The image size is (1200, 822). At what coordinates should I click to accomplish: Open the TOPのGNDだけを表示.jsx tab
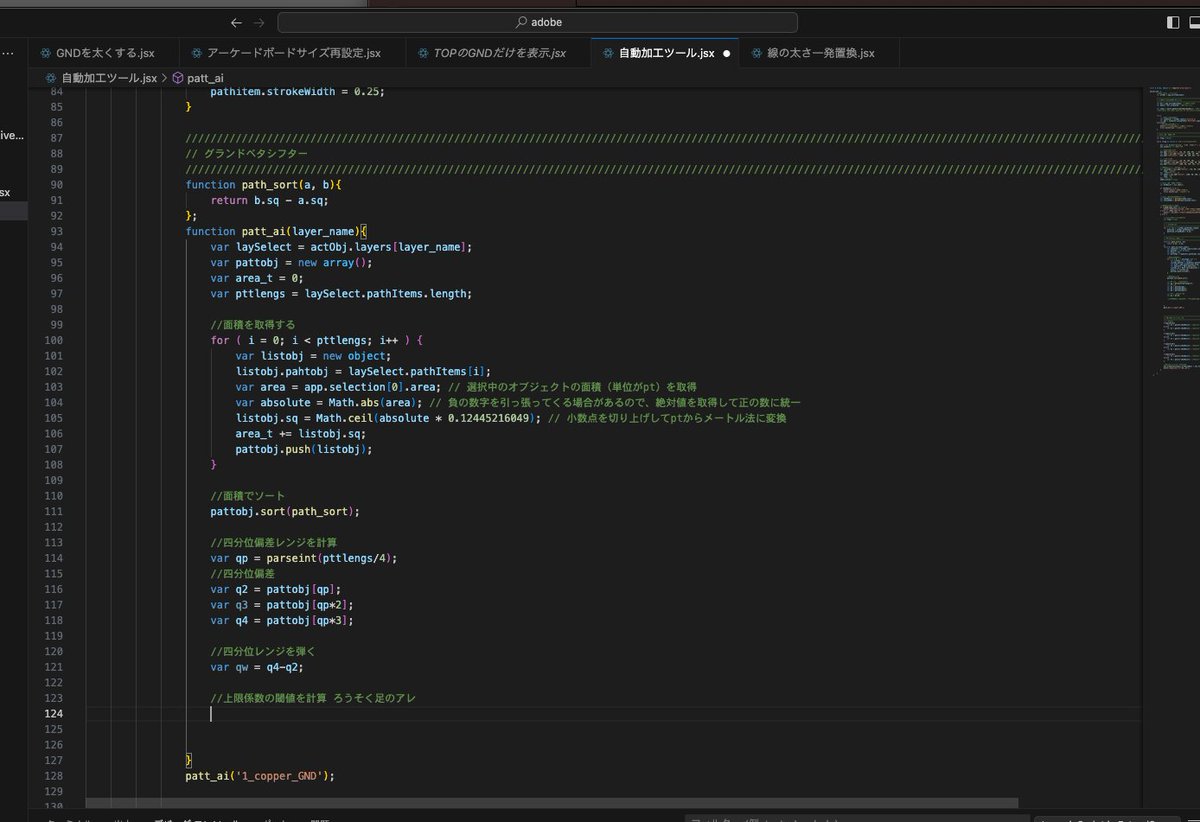(498, 53)
